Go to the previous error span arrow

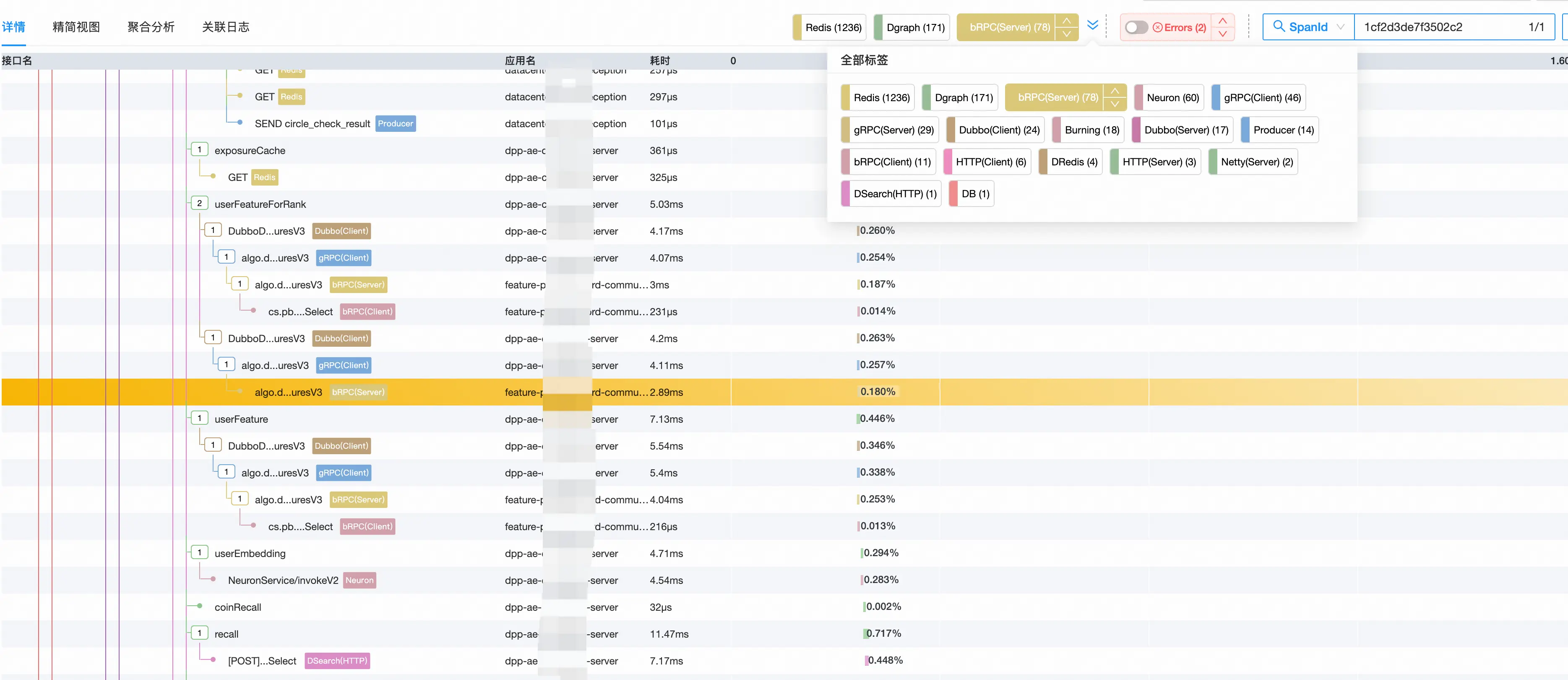(1222, 21)
